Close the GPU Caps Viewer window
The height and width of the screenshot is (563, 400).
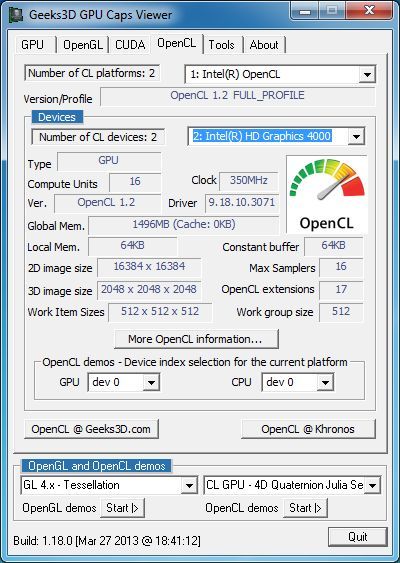[x=370, y=11]
